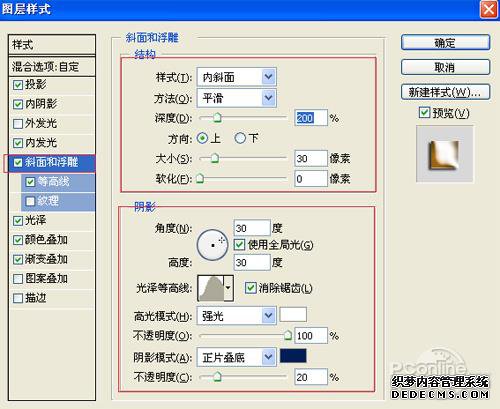
Task: Disable the 投影 drop shadow checkbox
Action: 18,85
